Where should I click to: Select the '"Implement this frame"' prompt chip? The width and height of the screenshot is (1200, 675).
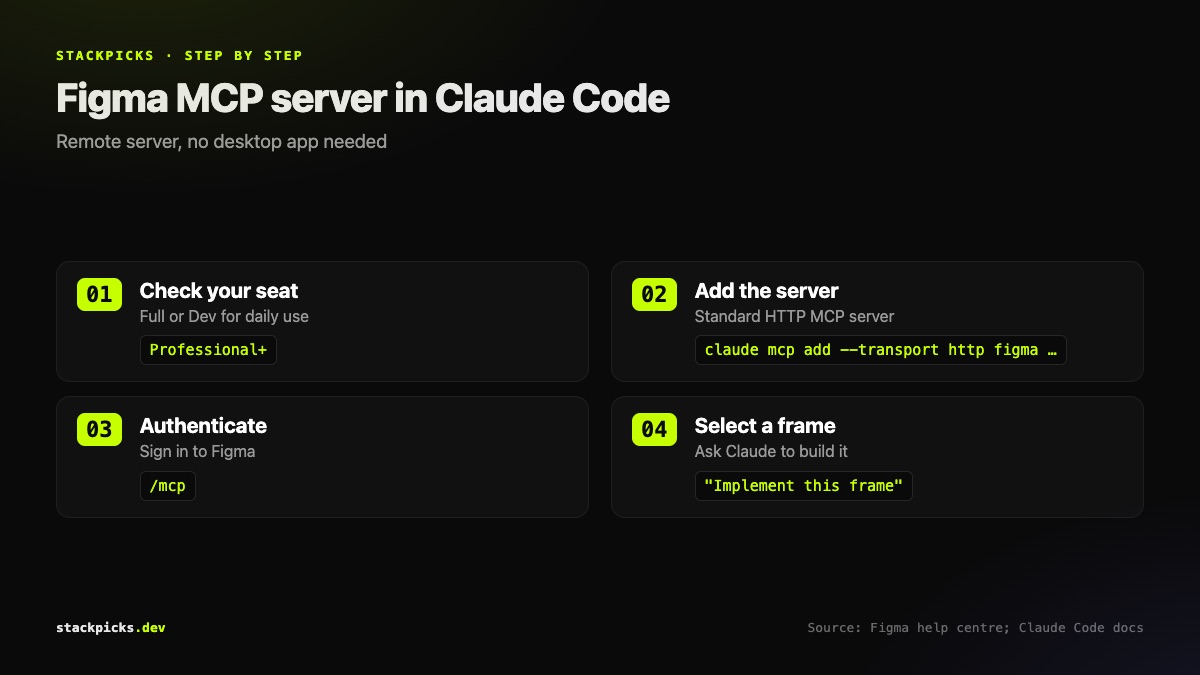pos(804,486)
